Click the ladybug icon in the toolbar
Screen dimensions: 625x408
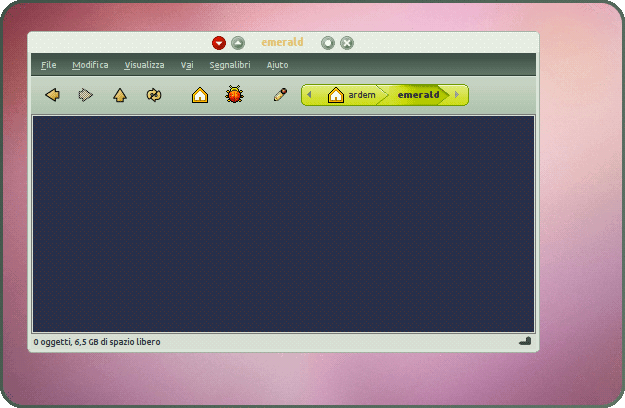(x=234, y=95)
